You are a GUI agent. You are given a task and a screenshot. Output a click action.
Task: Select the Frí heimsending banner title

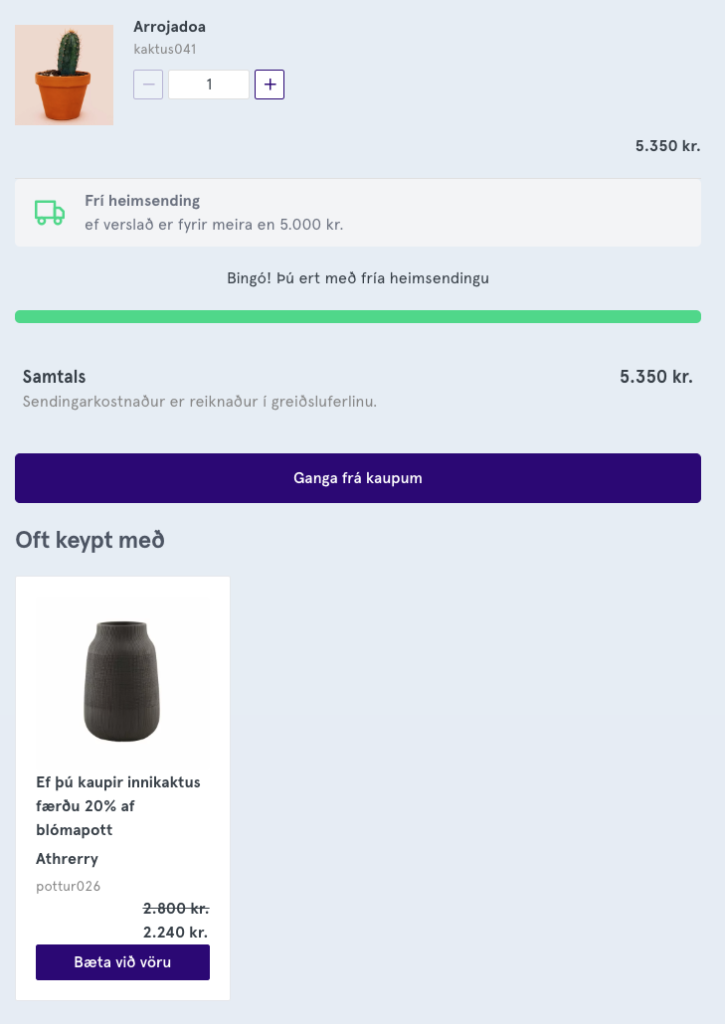[x=142, y=201]
